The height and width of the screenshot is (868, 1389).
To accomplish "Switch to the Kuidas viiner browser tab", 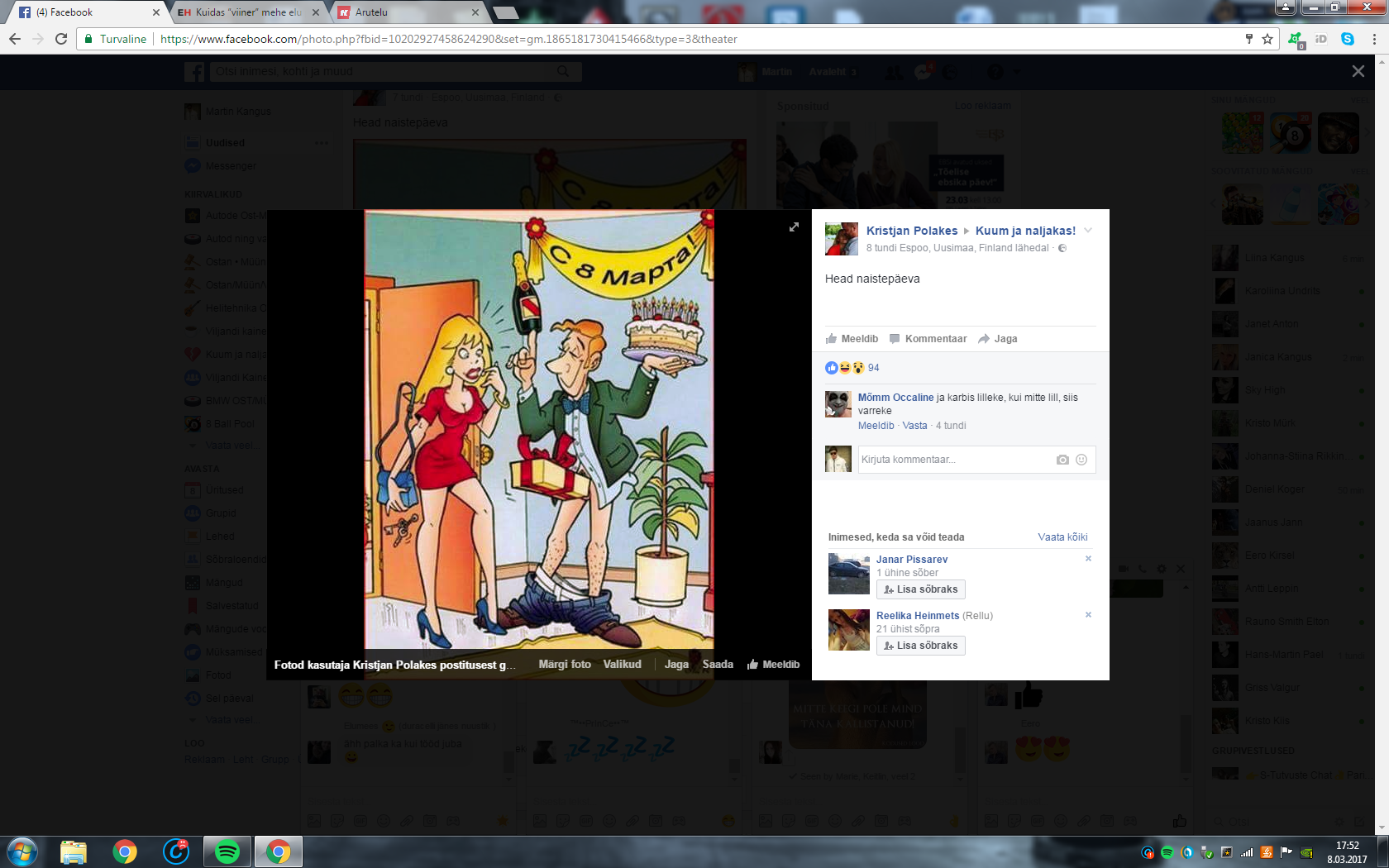I will 246,12.
